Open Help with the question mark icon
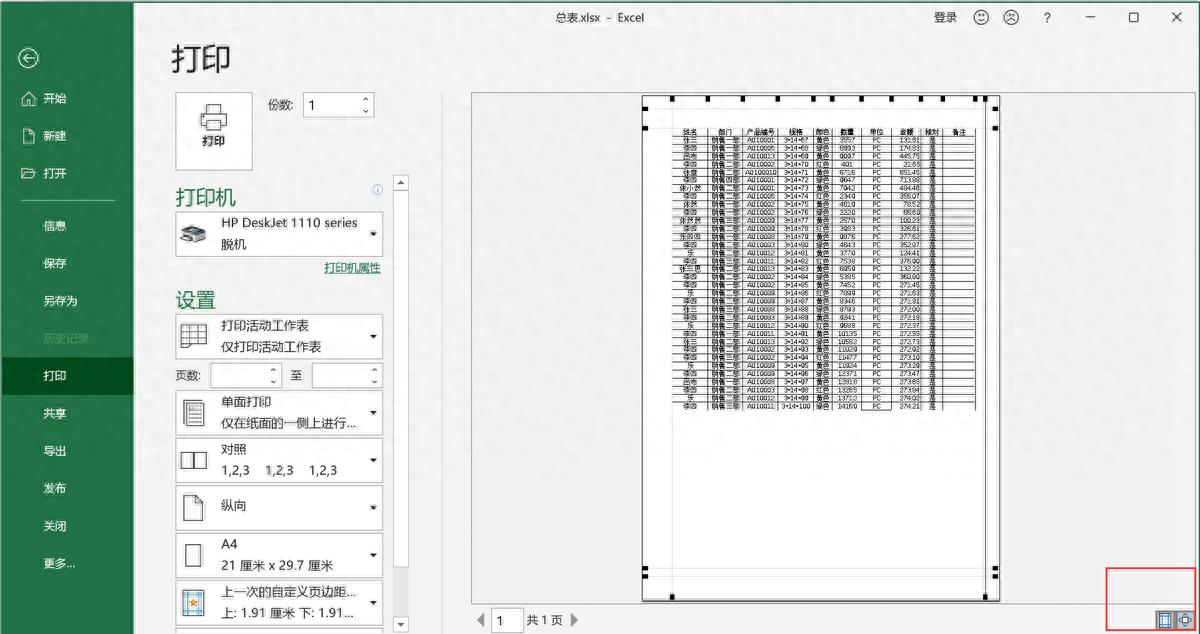This screenshot has height=634, width=1200. click(1047, 18)
